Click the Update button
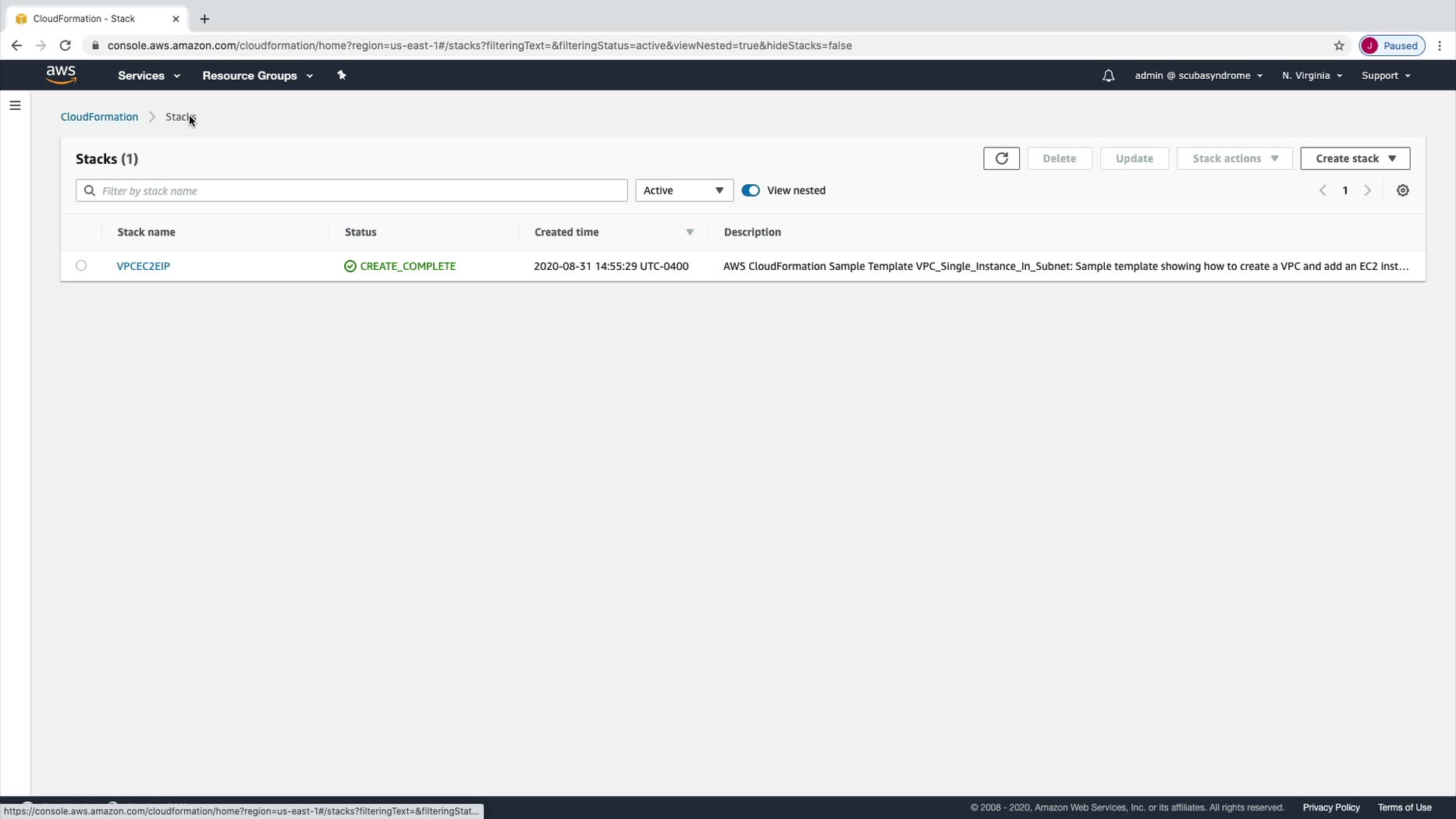This screenshot has width=1456, height=819. tap(1134, 158)
